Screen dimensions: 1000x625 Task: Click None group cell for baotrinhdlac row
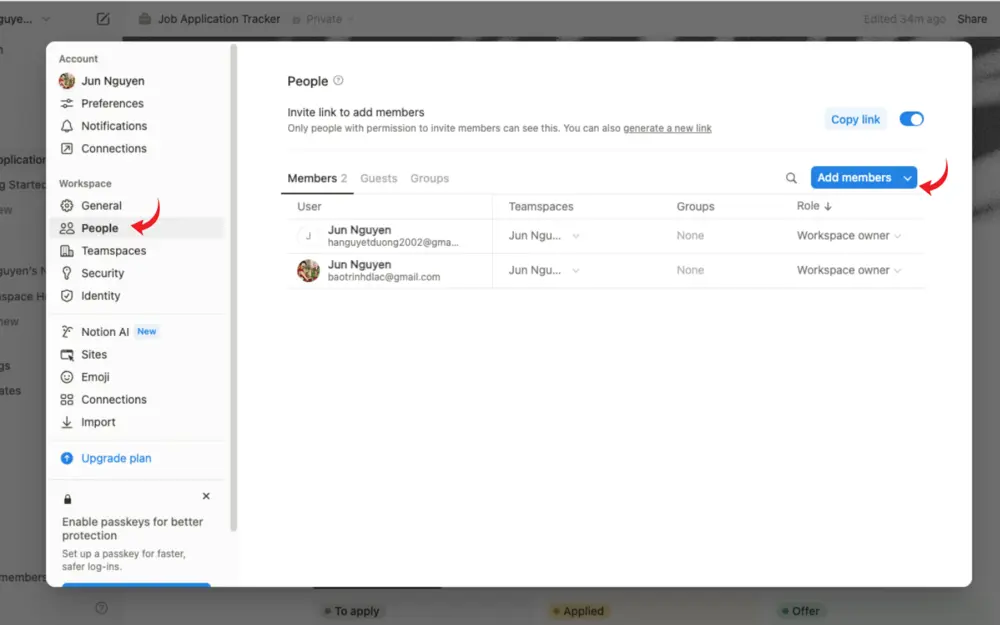click(690, 270)
